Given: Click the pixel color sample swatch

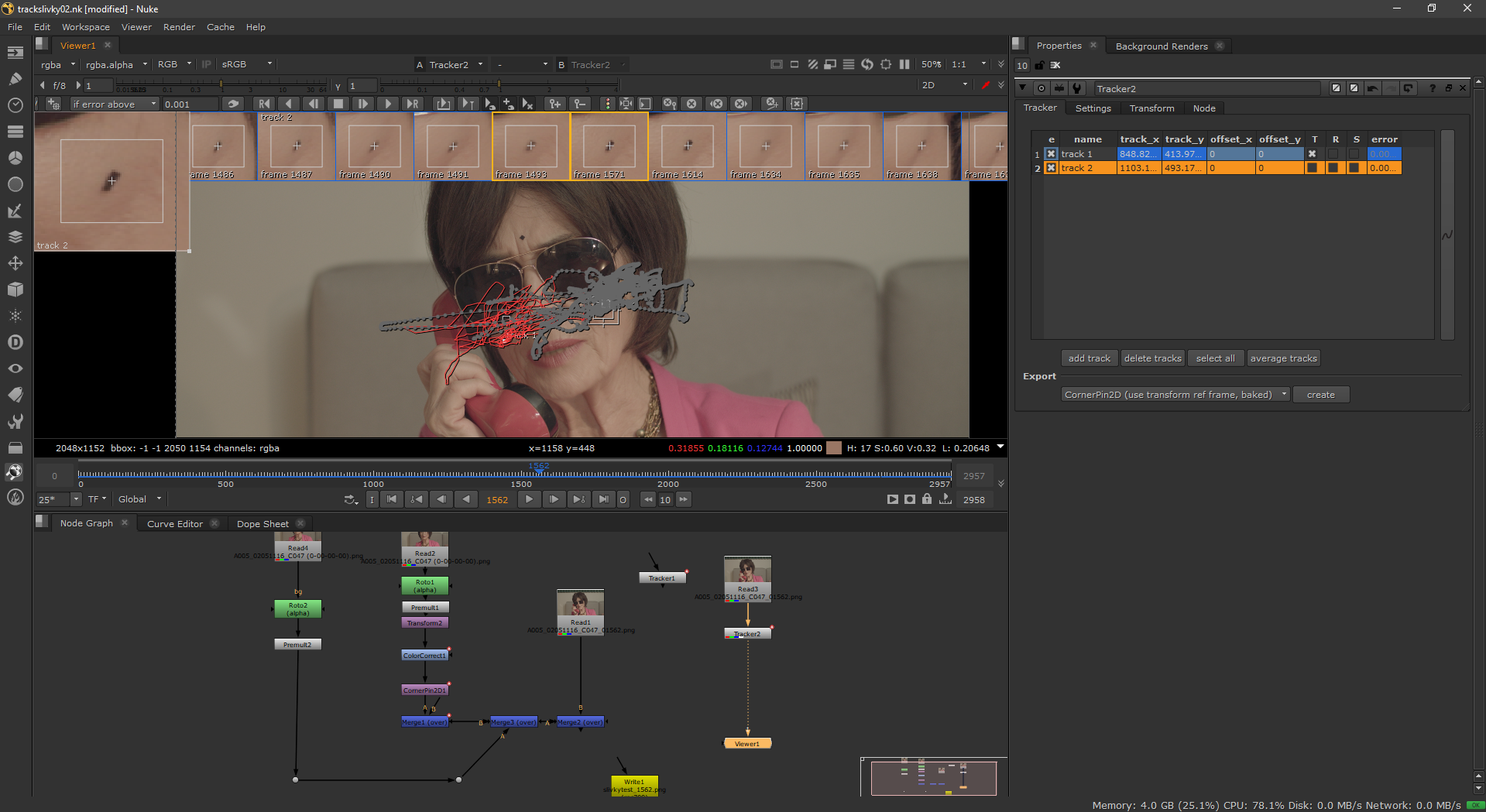Looking at the screenshot, I should point(834,448).
